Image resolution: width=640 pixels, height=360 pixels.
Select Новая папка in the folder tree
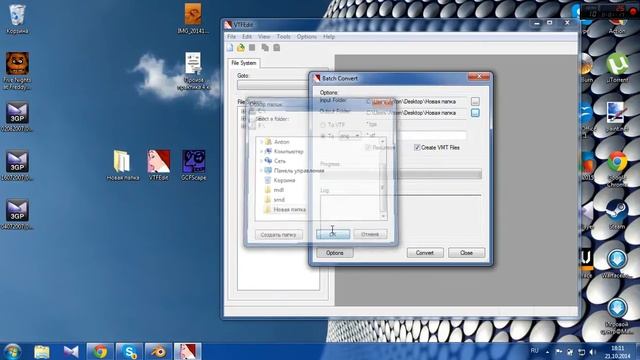(x=289, y=209)
